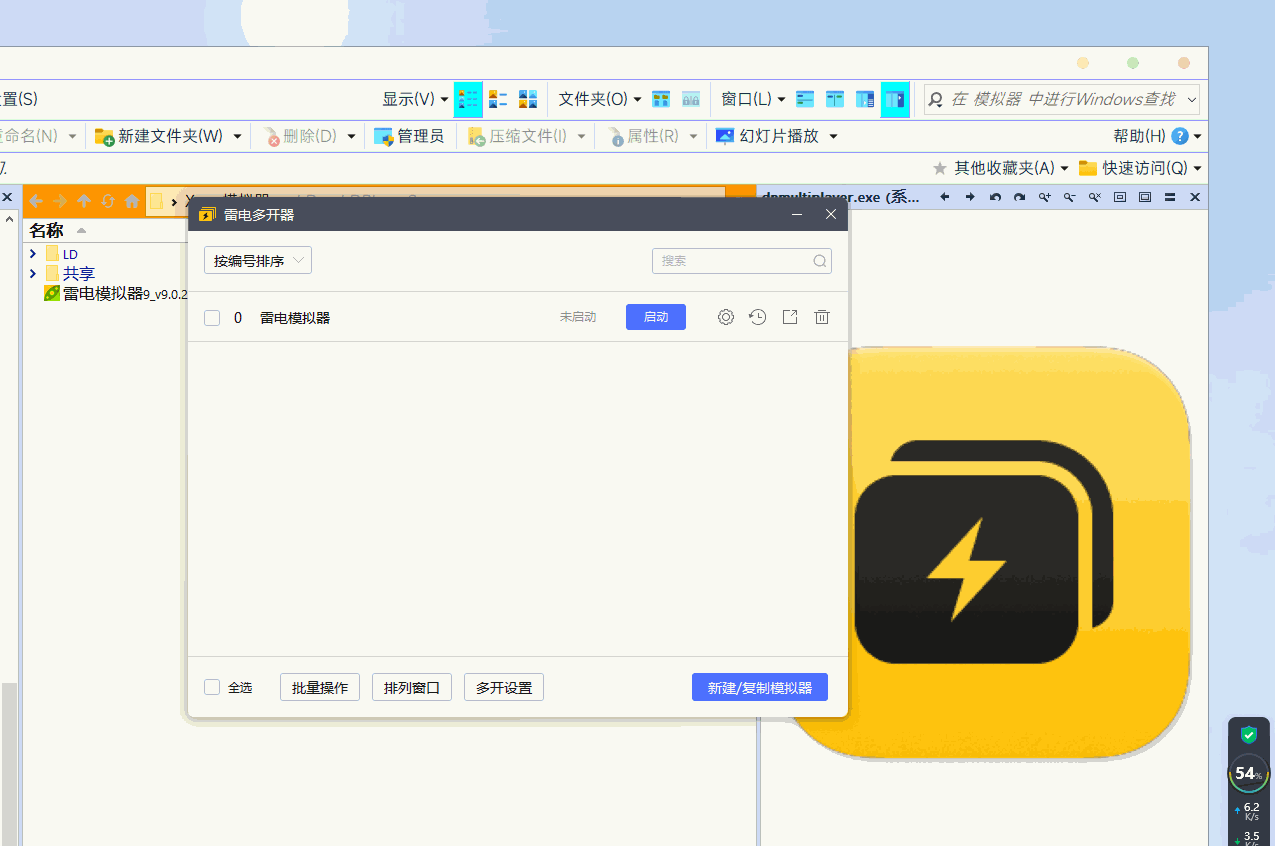Screen dimensions: 1275x846
Task: Check the 全选 select-all checkbox
Action: (212, 687)
